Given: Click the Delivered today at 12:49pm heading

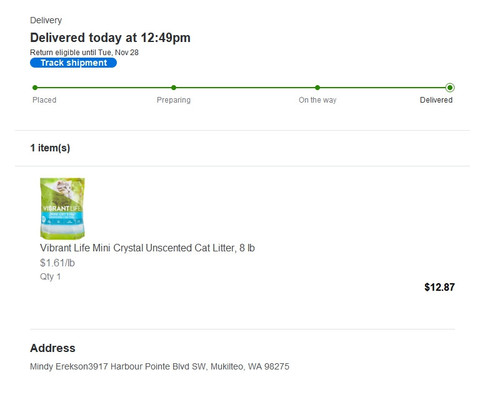Looking at the screenshot, I should (110, 38).
